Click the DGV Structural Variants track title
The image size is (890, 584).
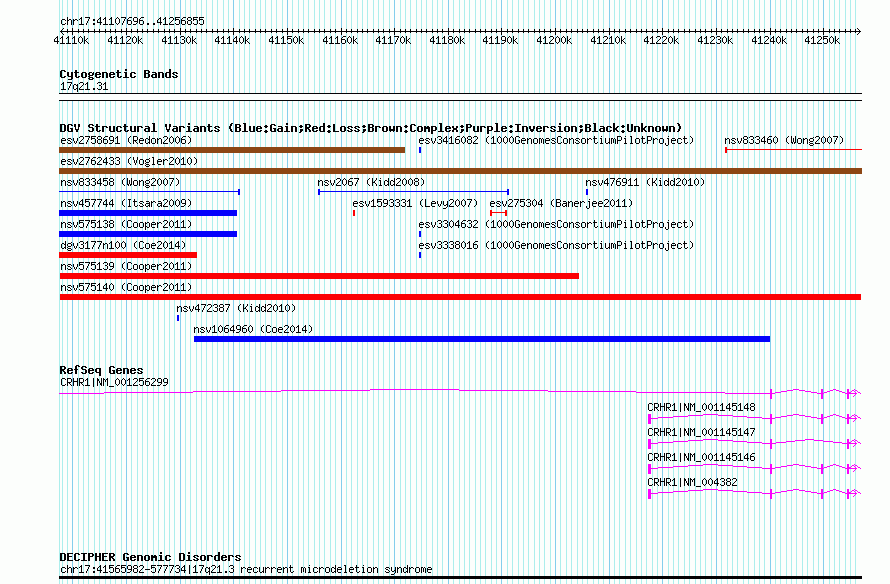(x=371, y=128)
